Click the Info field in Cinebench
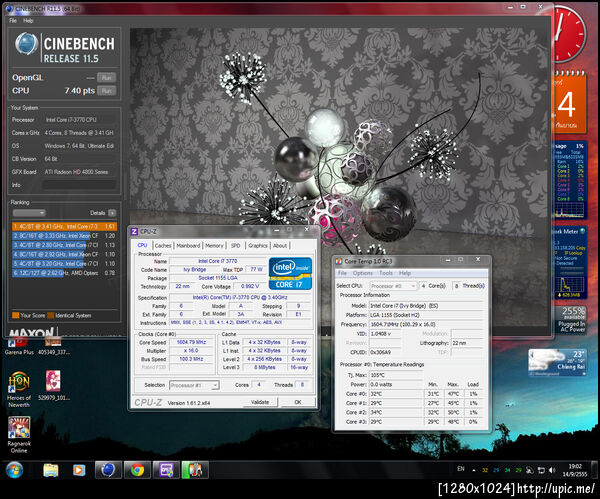 click(78, 185)
